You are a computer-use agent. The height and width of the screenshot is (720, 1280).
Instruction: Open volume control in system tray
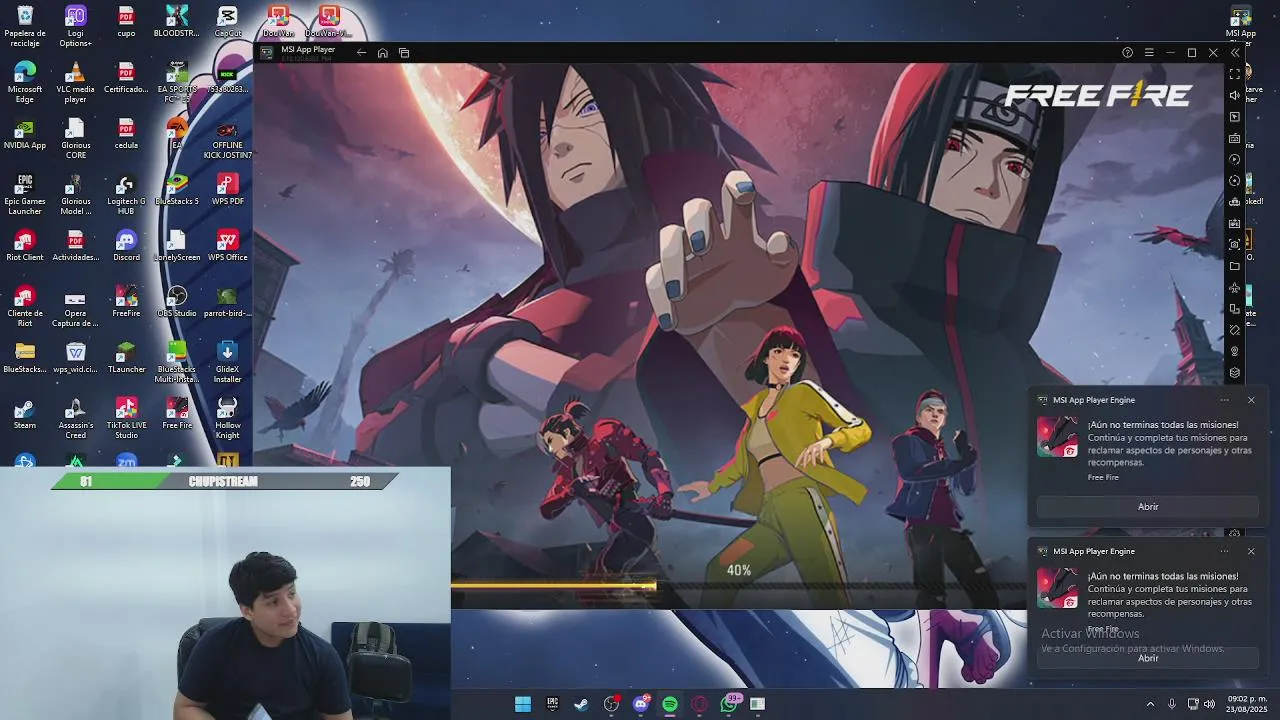(x=1210, y=704)
